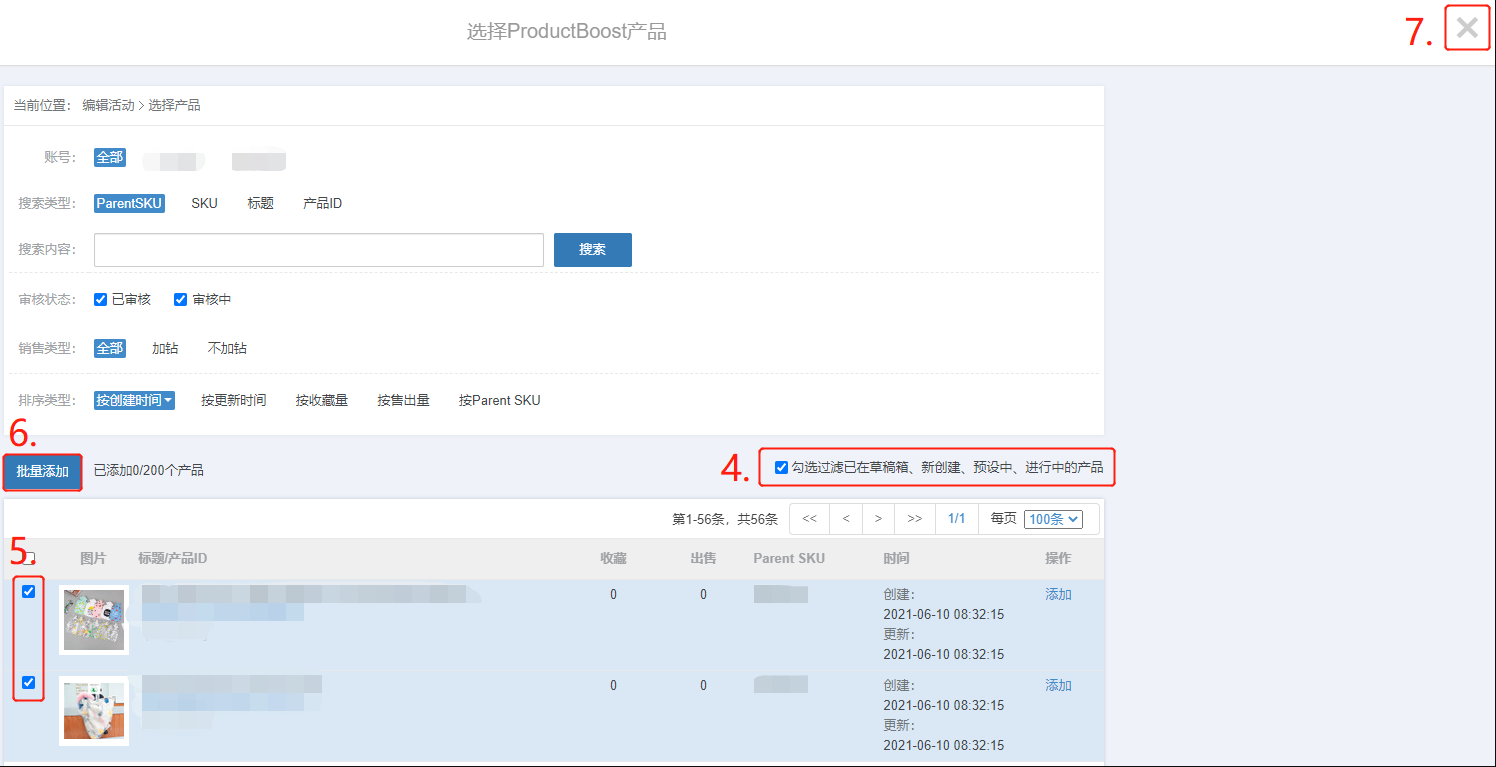Choose 产品ID search type
The width and height of the screenshot is (1496, 767).
click(322, 203)
